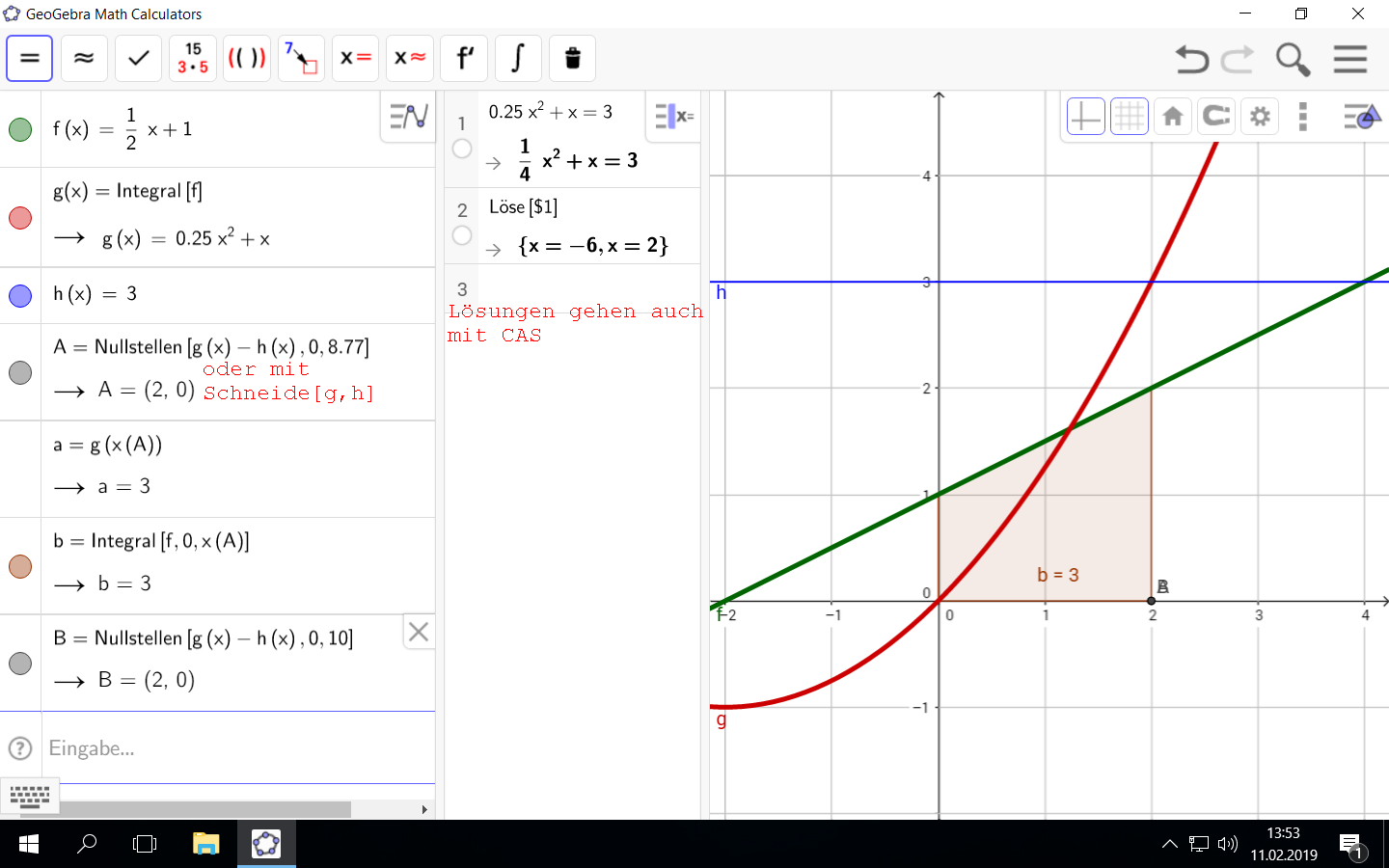Undo the last action
Viewport: 1389px width, 868px height.
[x=1191, y=59]
